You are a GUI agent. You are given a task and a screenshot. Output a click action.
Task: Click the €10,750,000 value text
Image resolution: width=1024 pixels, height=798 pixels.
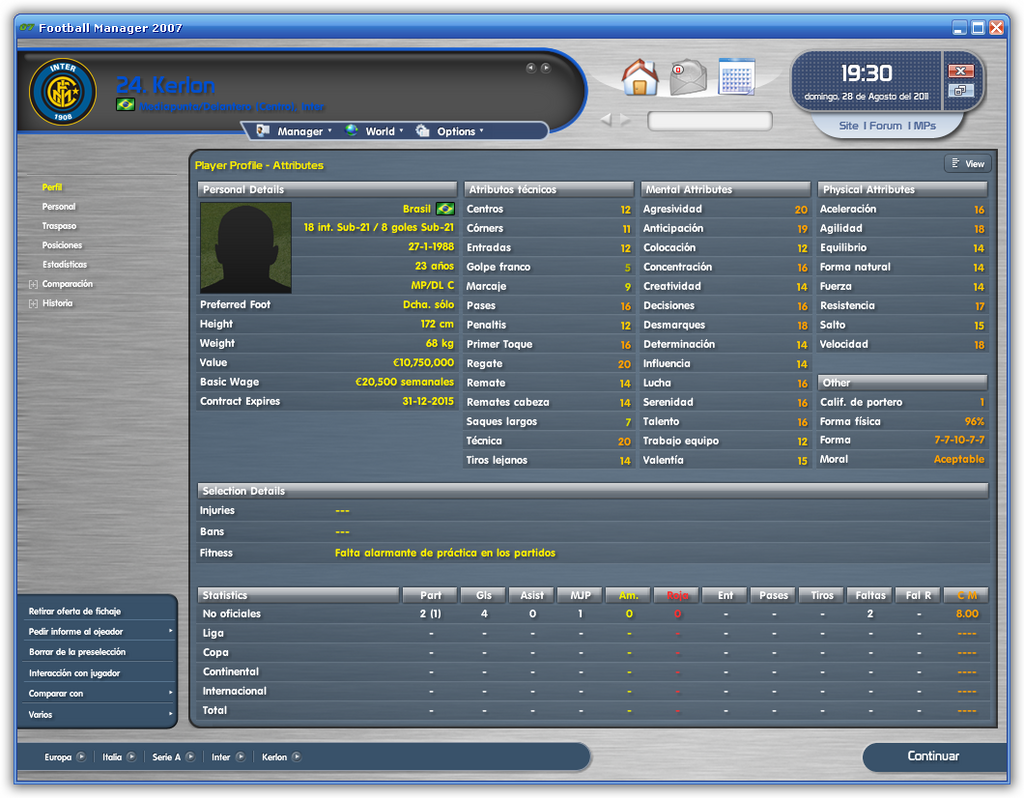click(423, 362)
